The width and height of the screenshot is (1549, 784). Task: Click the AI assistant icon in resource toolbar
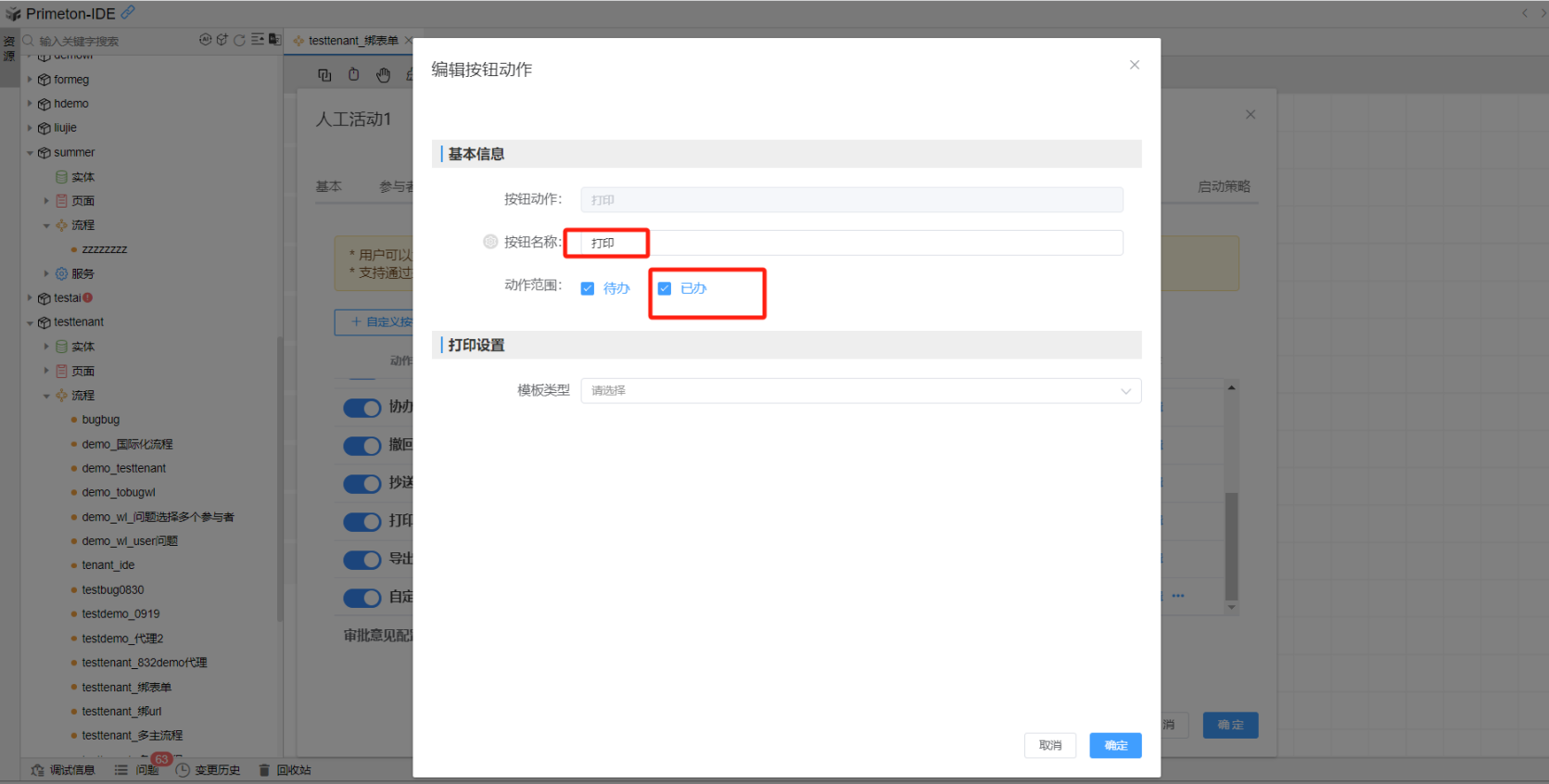(205, 40)
